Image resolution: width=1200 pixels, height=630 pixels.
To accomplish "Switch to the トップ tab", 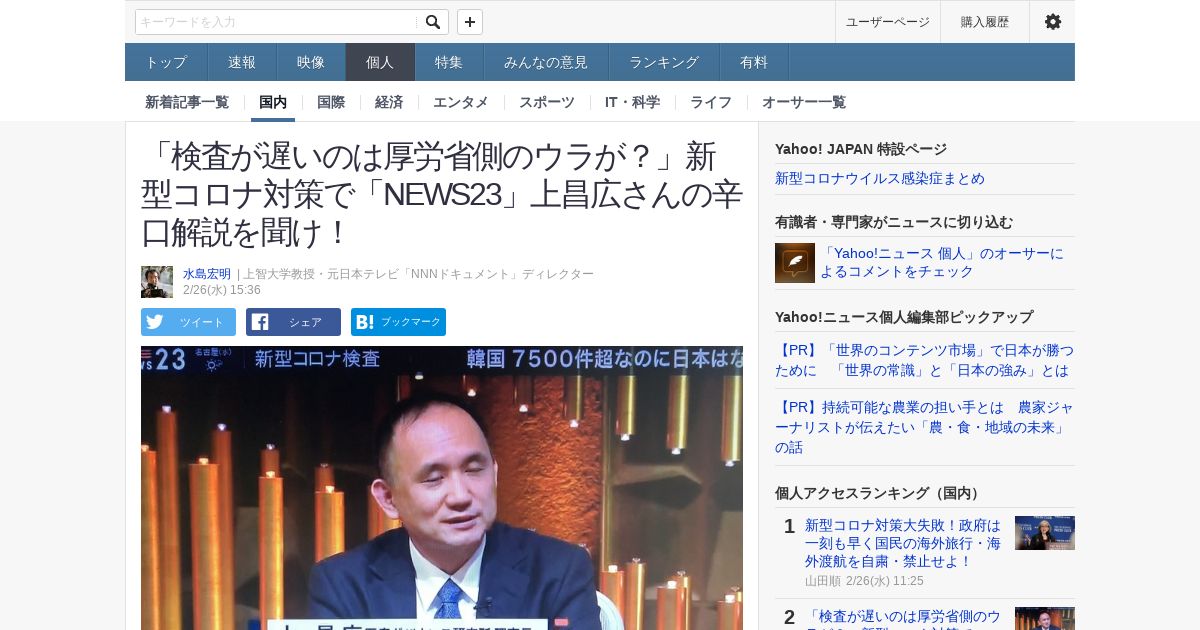I will click(166, 62).
